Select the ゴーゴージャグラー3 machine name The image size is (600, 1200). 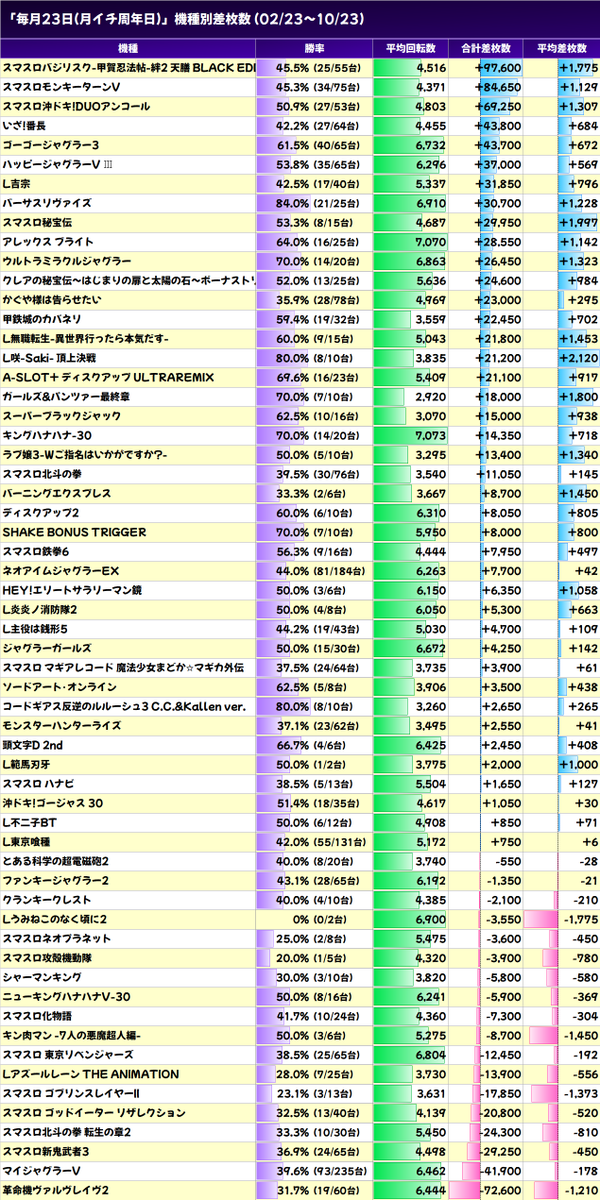(50, 145)
